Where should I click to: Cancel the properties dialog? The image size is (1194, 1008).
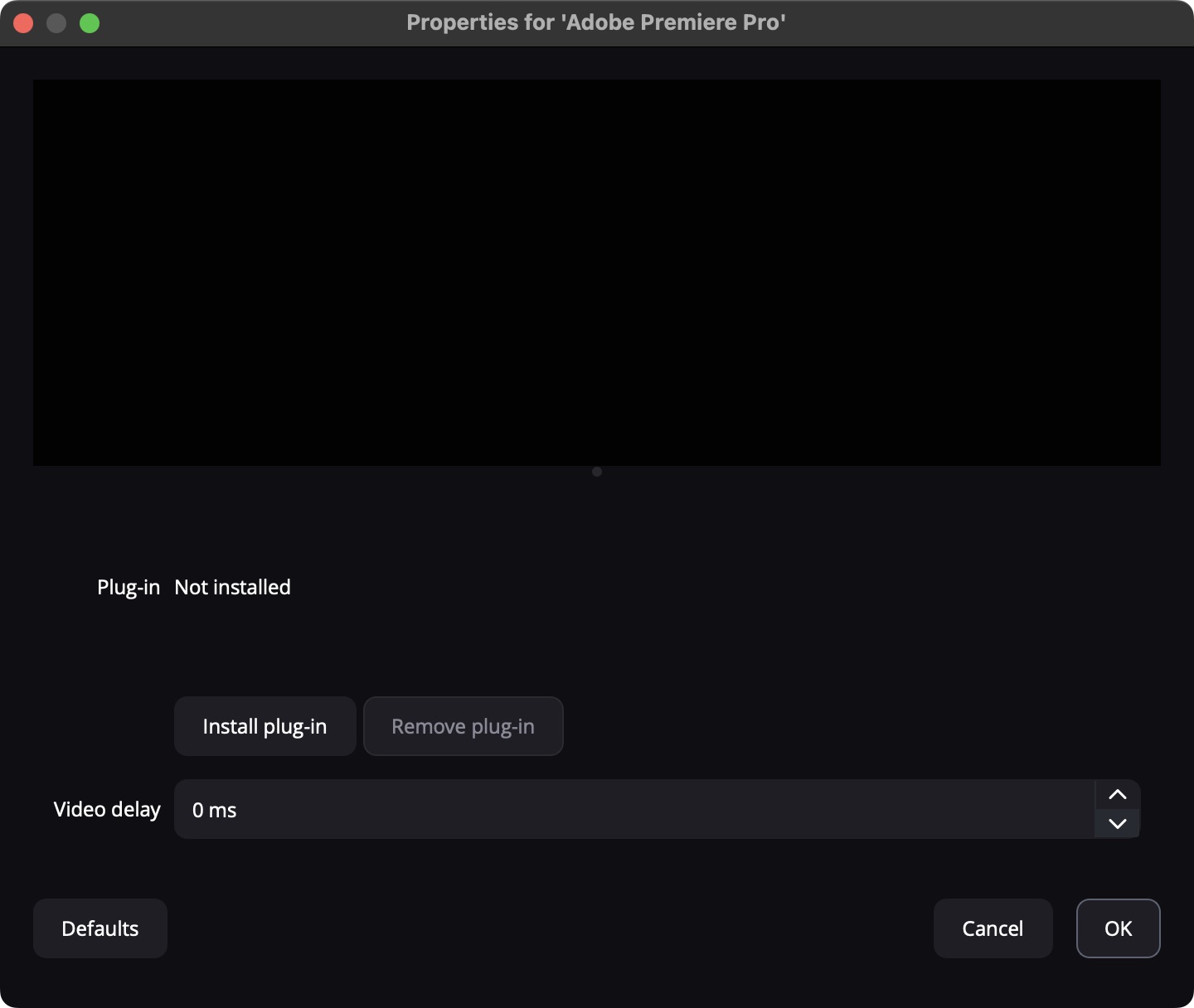point(993,928)
